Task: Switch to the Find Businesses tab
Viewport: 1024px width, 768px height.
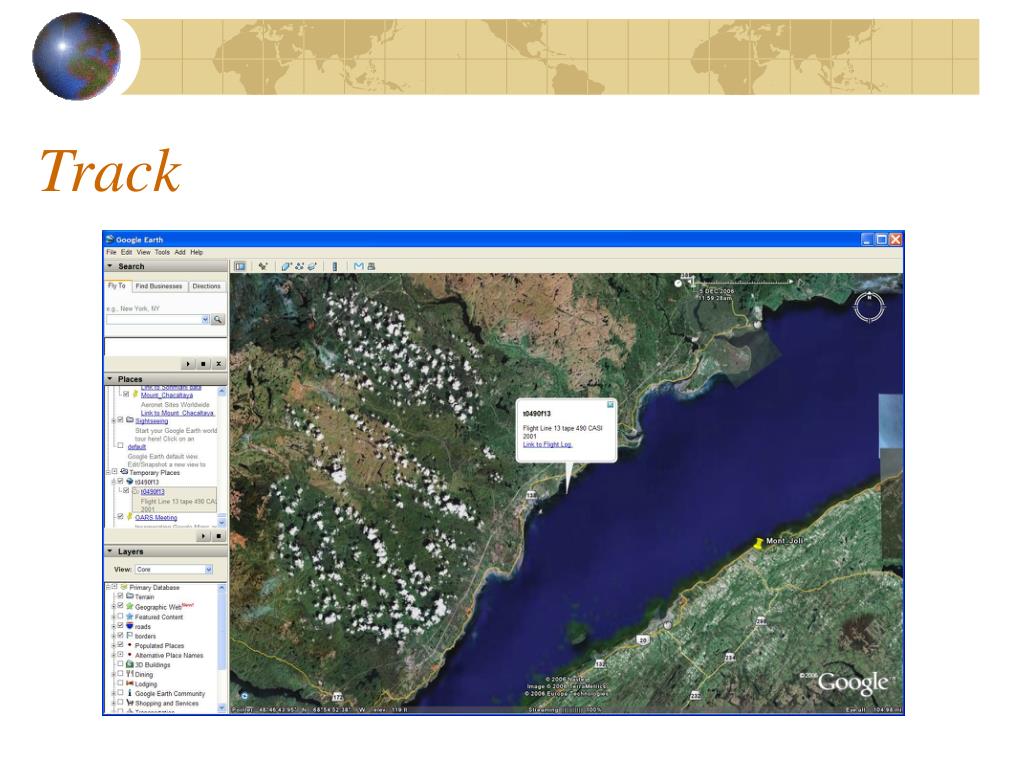Action: pyautogui.click(x=159, y=286)
